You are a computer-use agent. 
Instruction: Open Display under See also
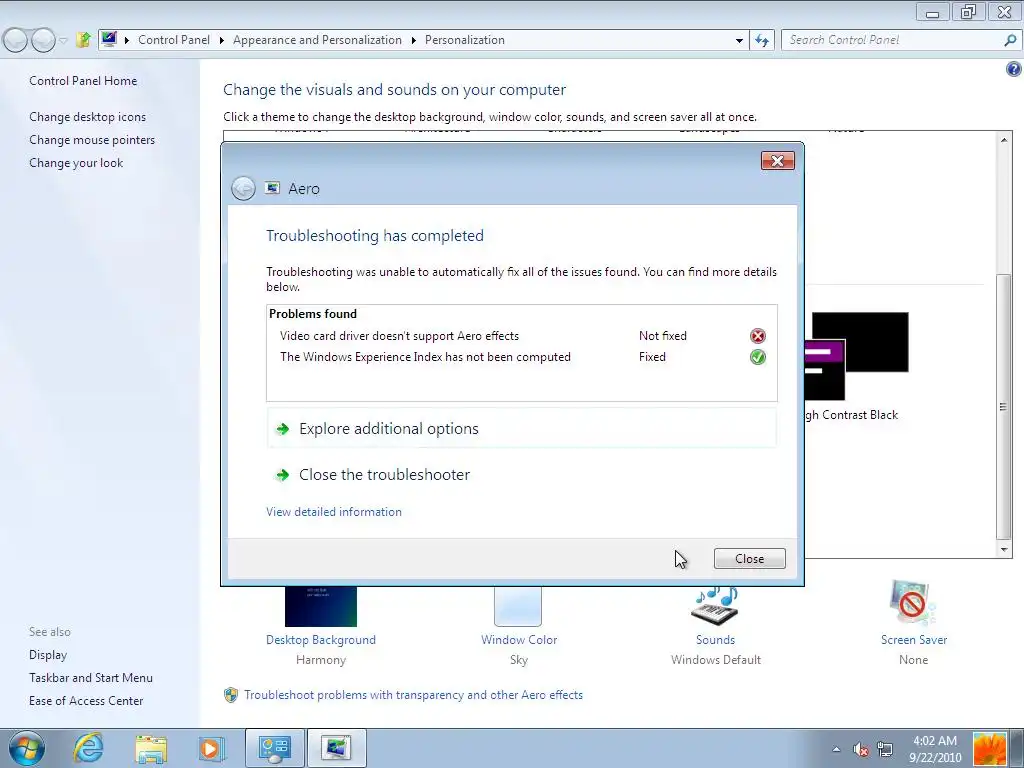pos(48,655)
